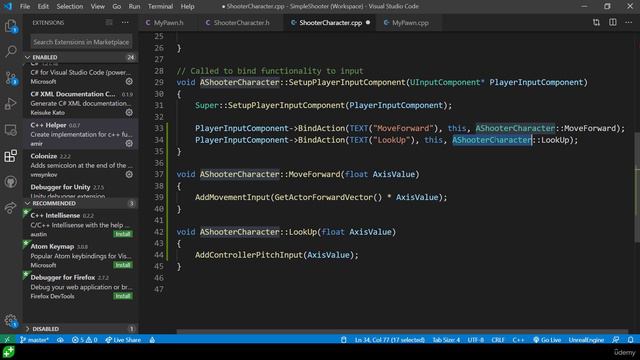Open manage gear for Colonize extension

point(129,174)
